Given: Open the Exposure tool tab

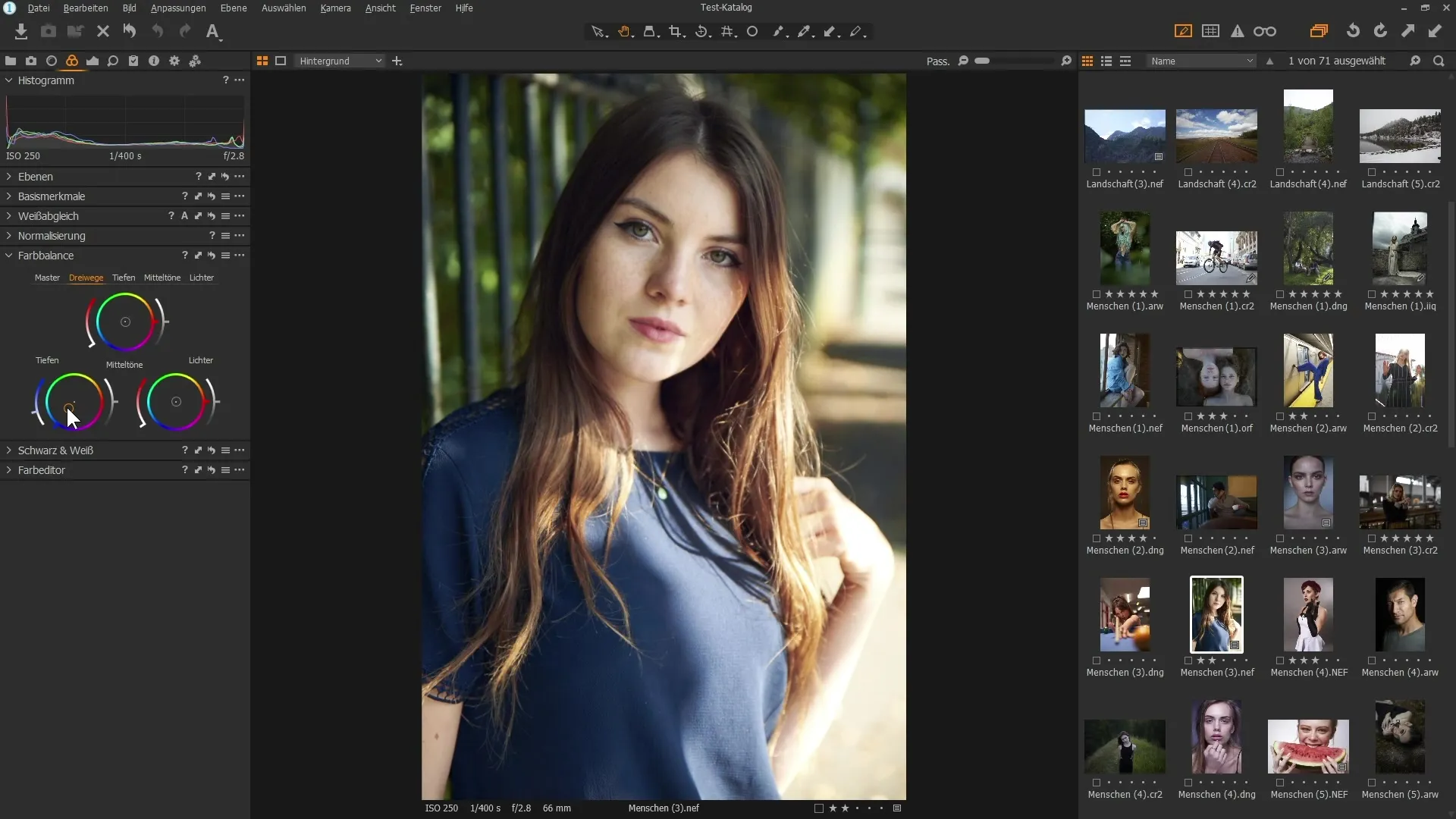Looking at the screenshot, I should (x=93, y=61).
